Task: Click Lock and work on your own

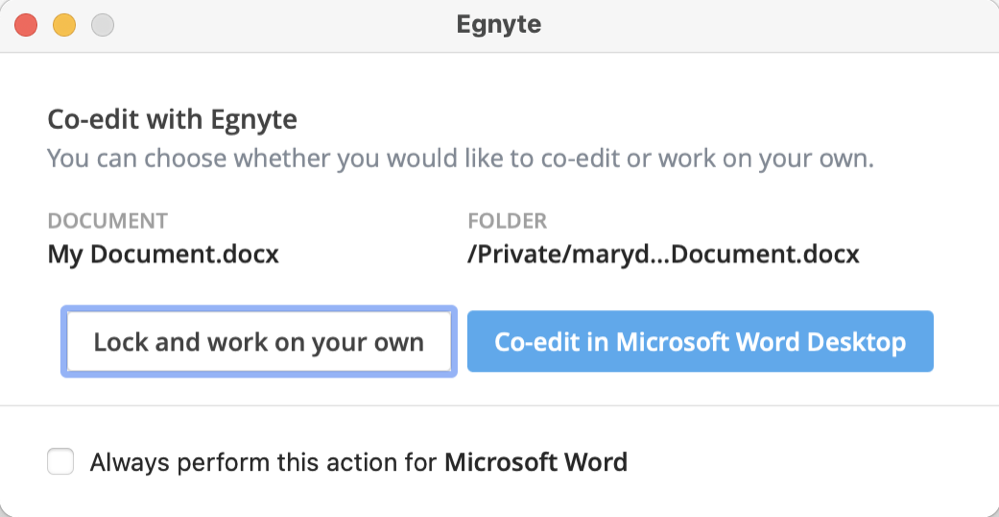Action: click(259, 342)
